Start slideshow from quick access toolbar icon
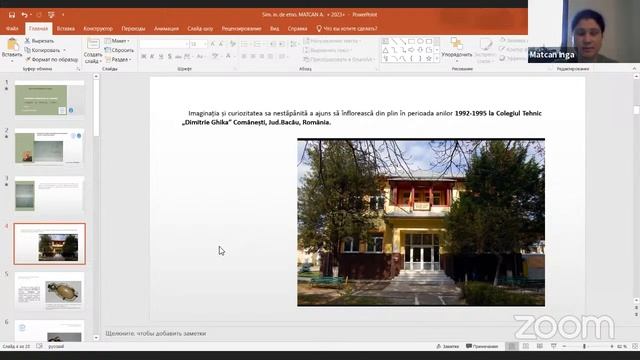Viewport: 640px width, 360px height. [x=51, y=15]
